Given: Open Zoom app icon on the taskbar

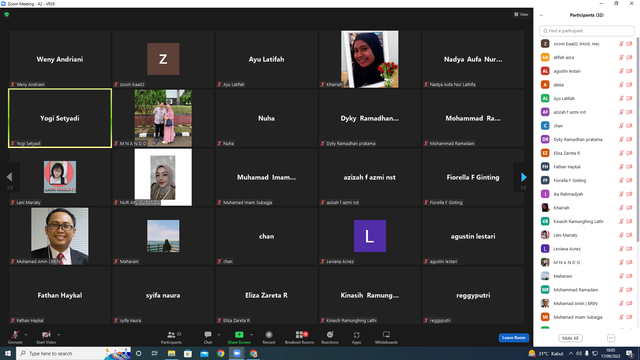Looking at the screenshot, I should [x=237, y=353].
